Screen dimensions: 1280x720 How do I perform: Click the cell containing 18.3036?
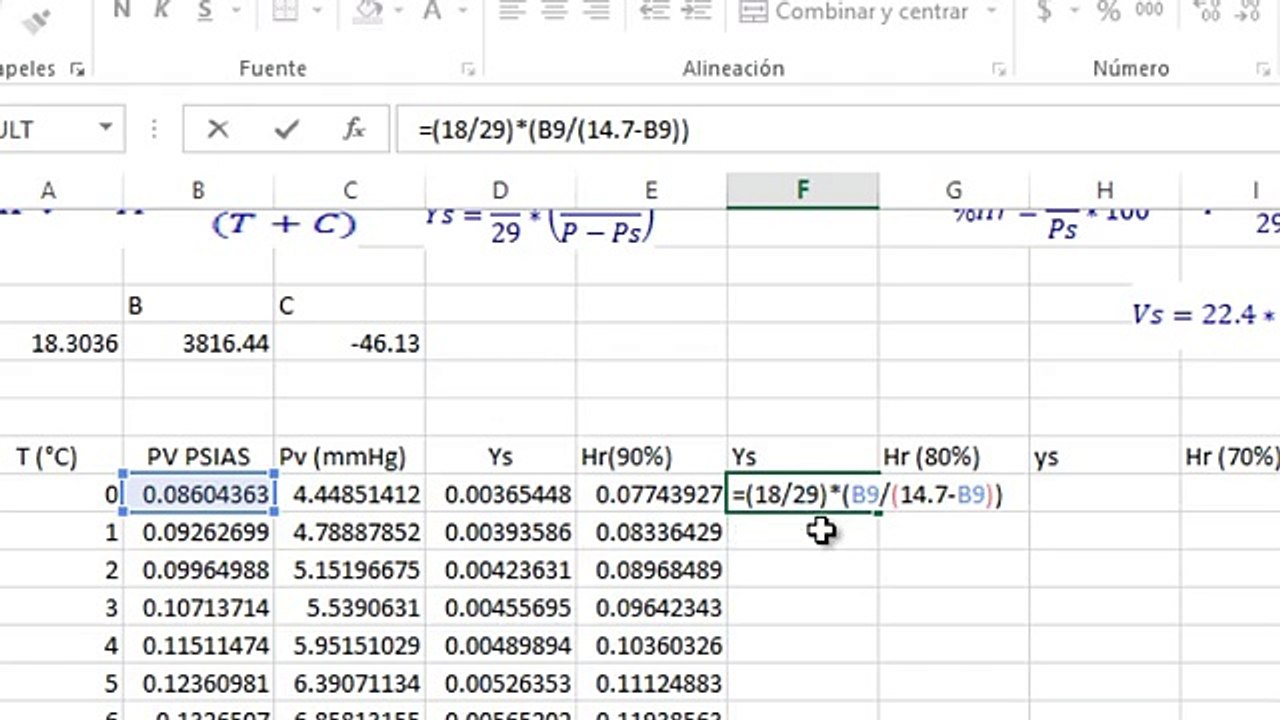click(x=61, y=344)
